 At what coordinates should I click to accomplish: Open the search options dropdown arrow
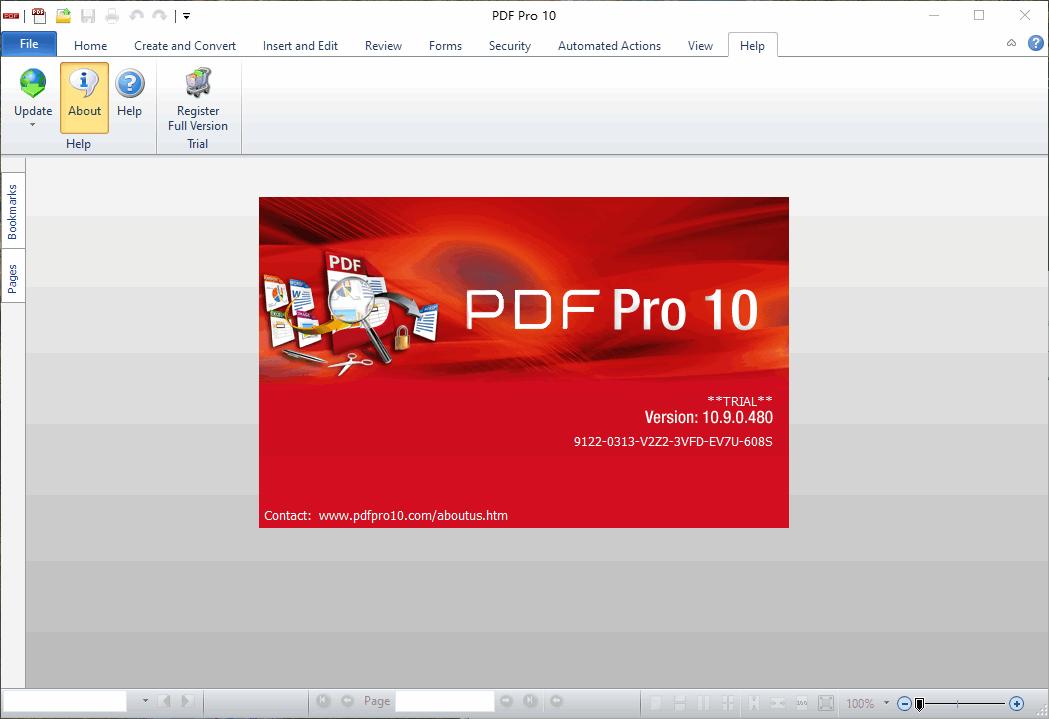click(x=145, y=700)
